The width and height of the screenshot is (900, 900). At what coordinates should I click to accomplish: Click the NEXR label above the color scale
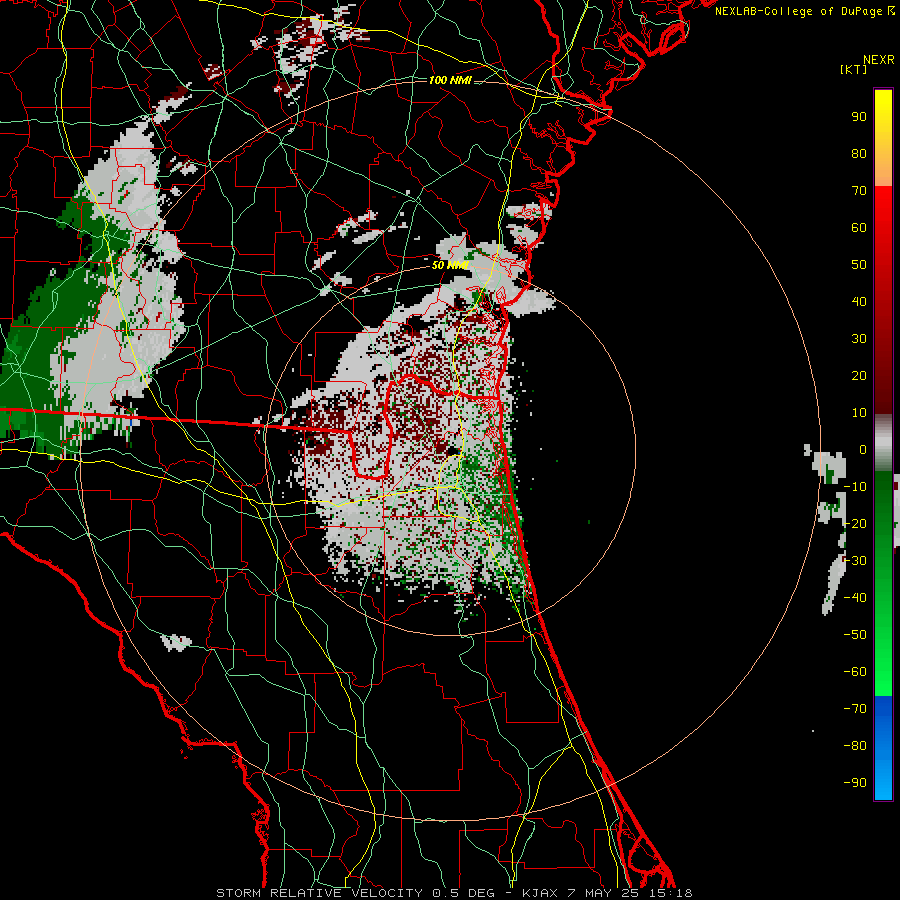879,60
